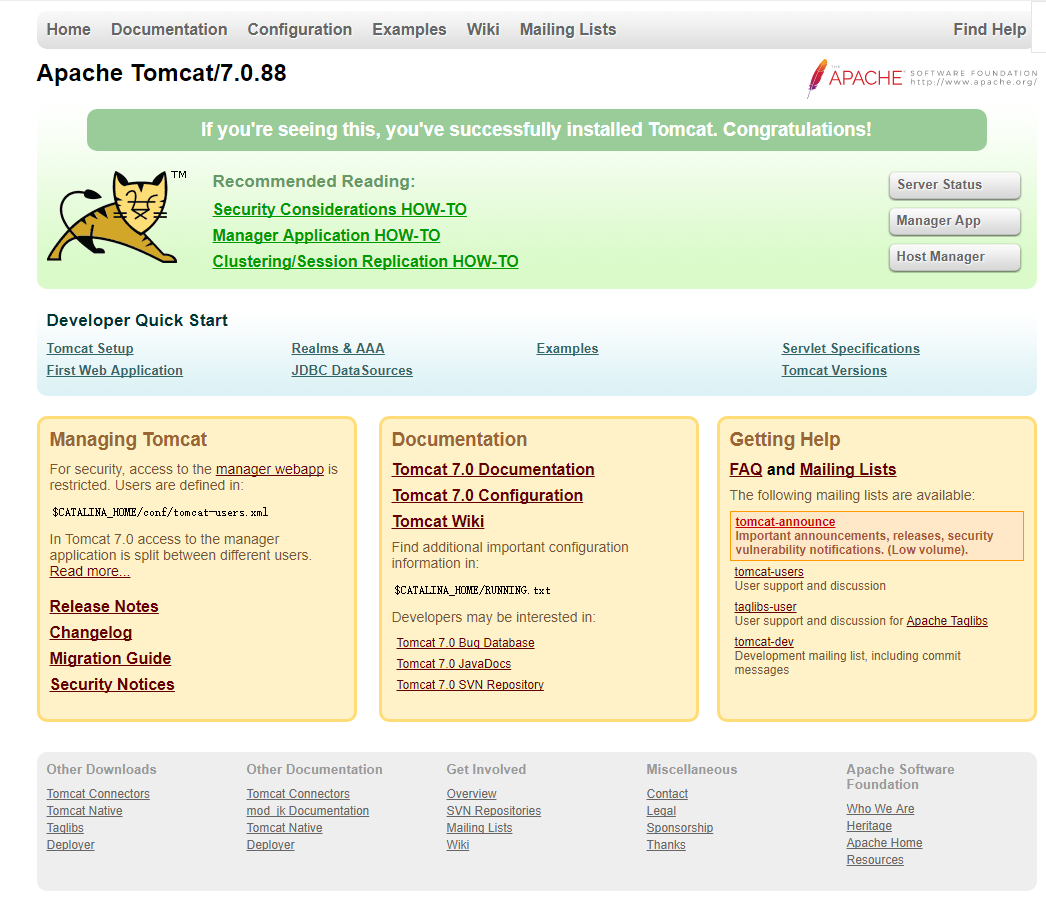Open Tomcat Wiki link in Documentation box
Viewport: 1046px width, 905px height.
coord(438,522)
